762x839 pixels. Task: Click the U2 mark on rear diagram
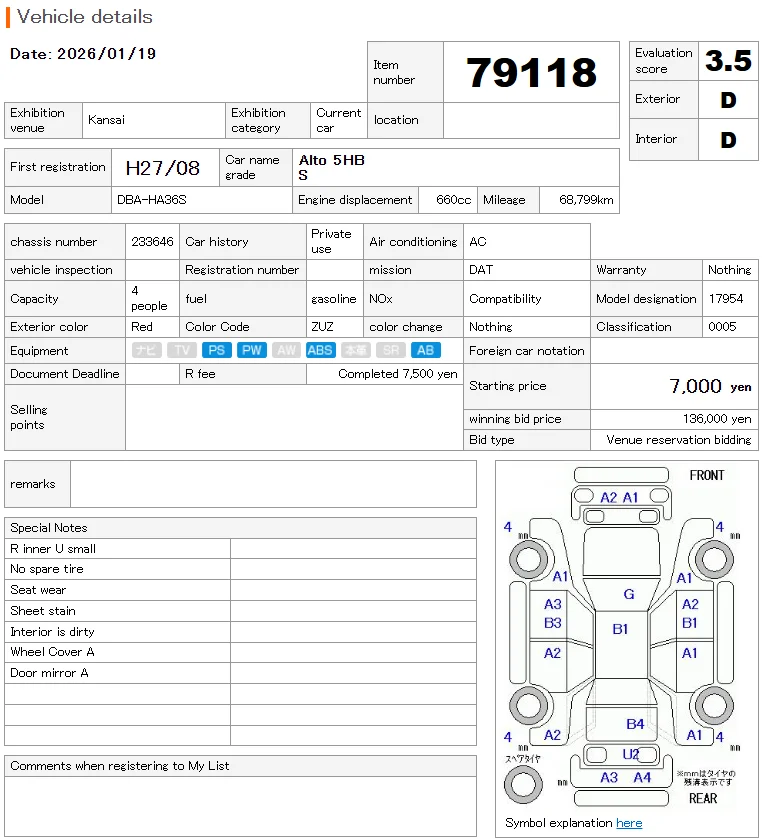630,754
